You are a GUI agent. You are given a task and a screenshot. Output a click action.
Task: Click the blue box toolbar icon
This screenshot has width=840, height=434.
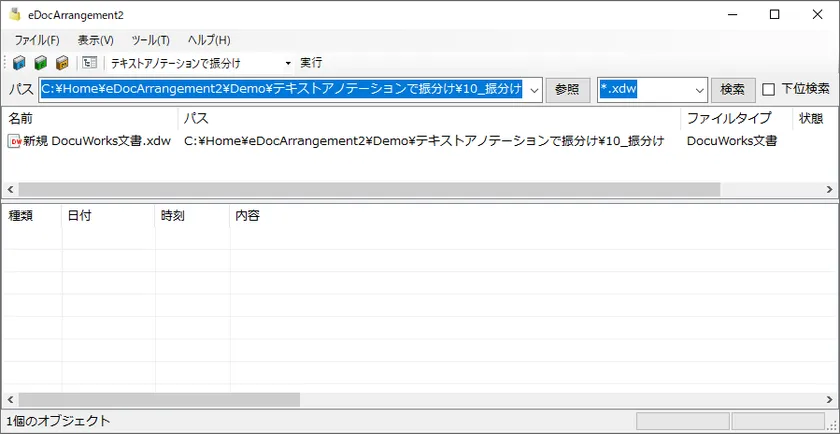[x=19, y=63]
